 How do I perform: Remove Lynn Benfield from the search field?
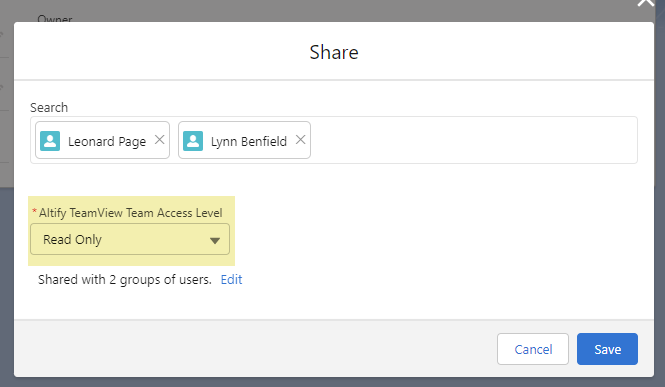(x=300, y=140)
